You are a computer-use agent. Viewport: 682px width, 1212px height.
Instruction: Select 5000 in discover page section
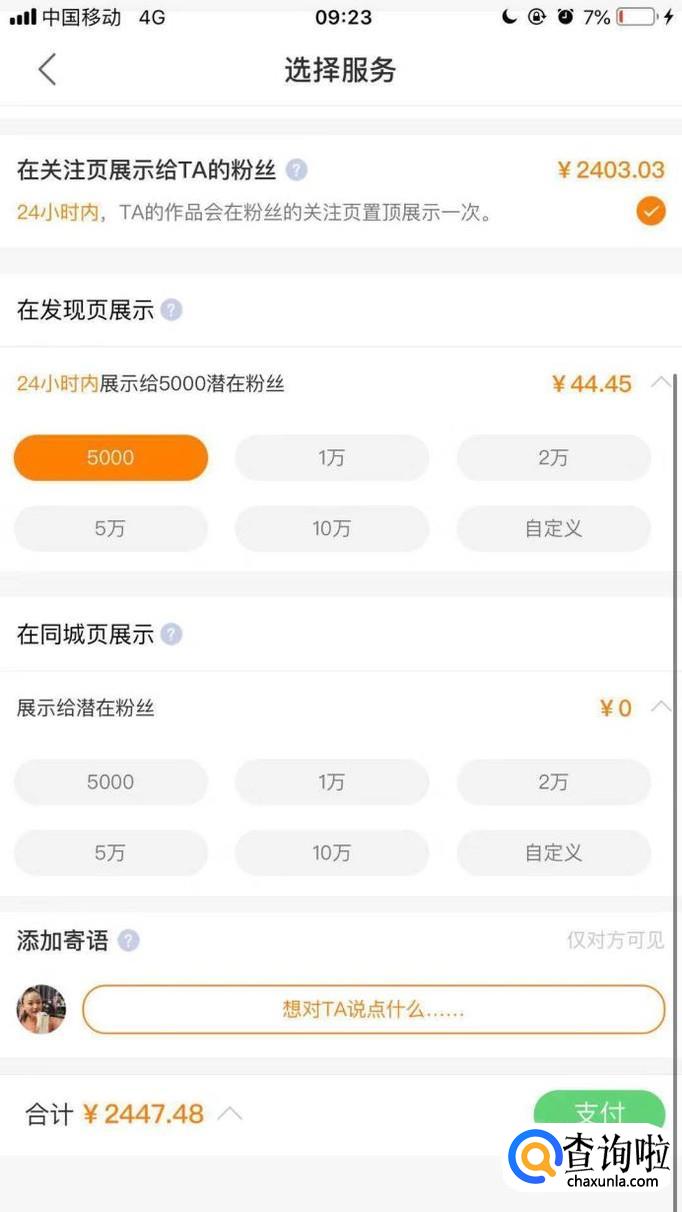[110, 458]
